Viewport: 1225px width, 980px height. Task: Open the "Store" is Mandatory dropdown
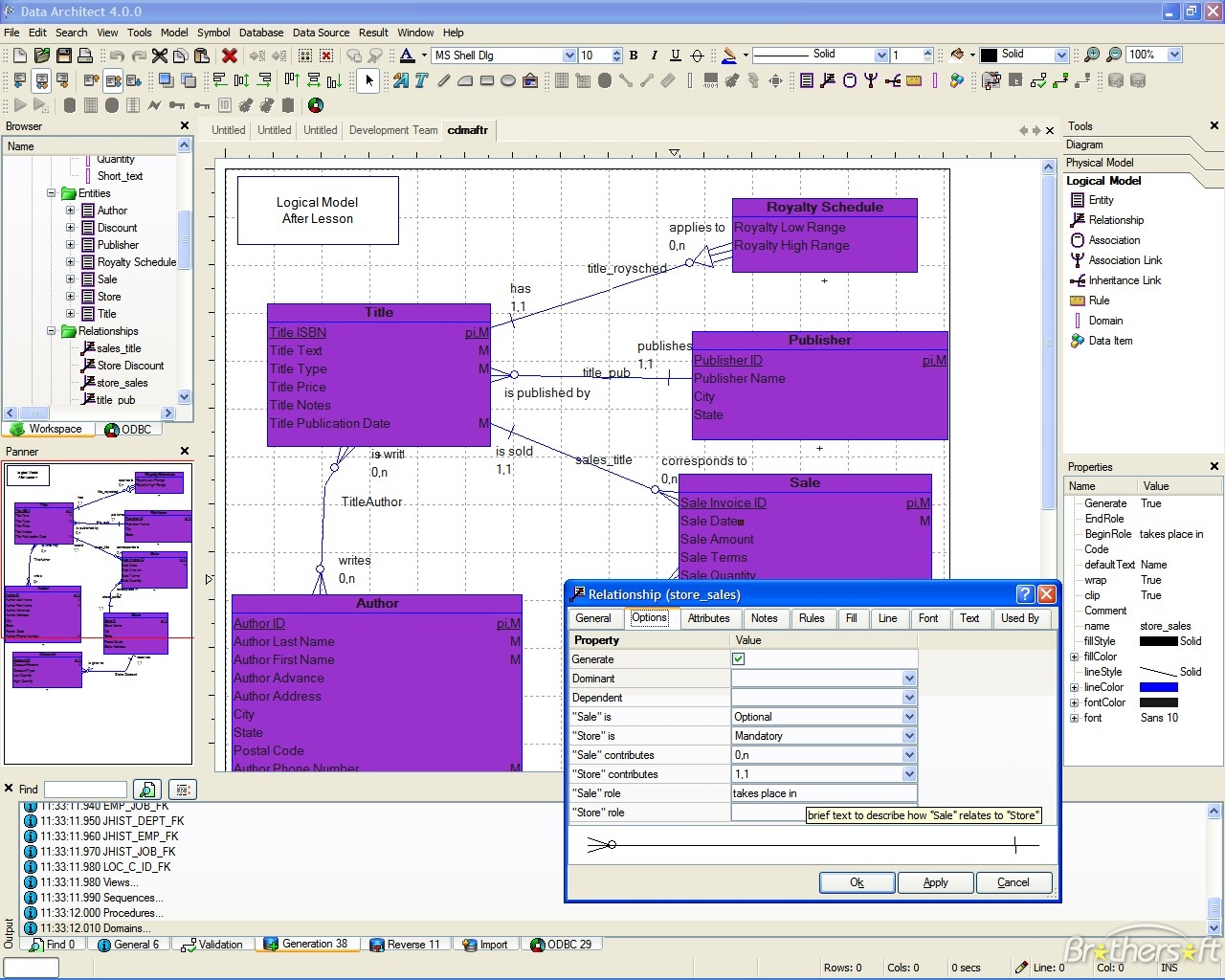click(x=908, y=736)
